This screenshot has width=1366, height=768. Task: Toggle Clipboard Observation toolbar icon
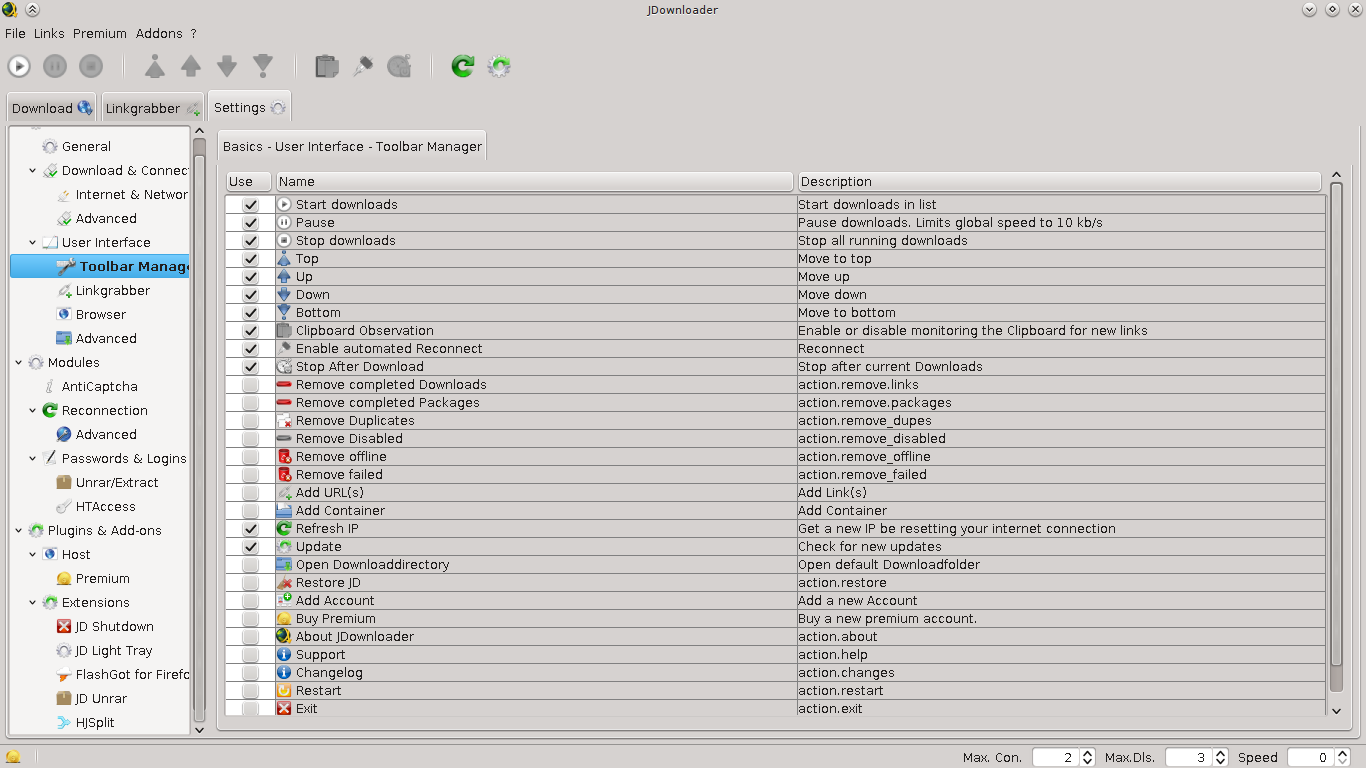(327, 66)
